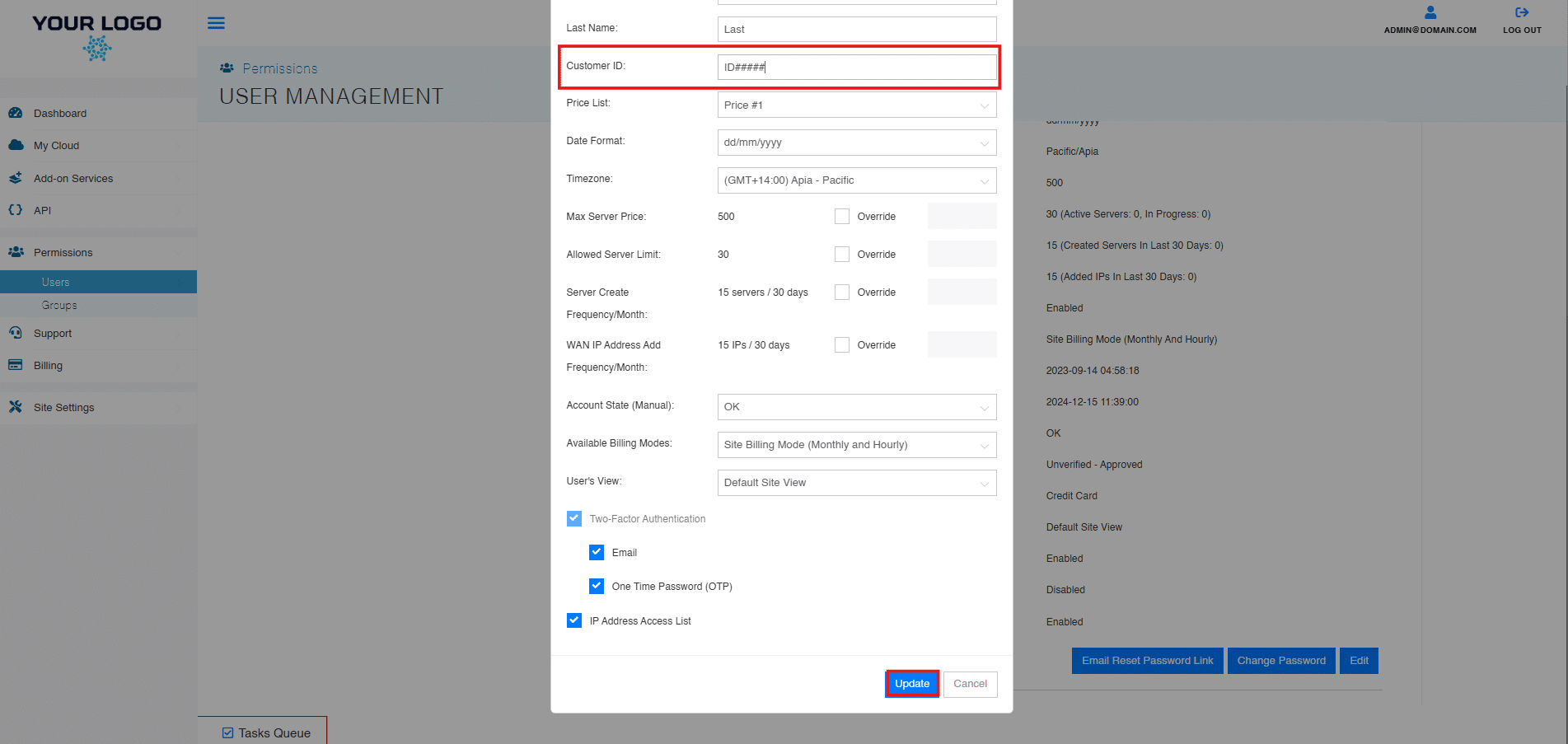Click the Log Out icon
The image size is (1568, 744).
coord(1521,13)
